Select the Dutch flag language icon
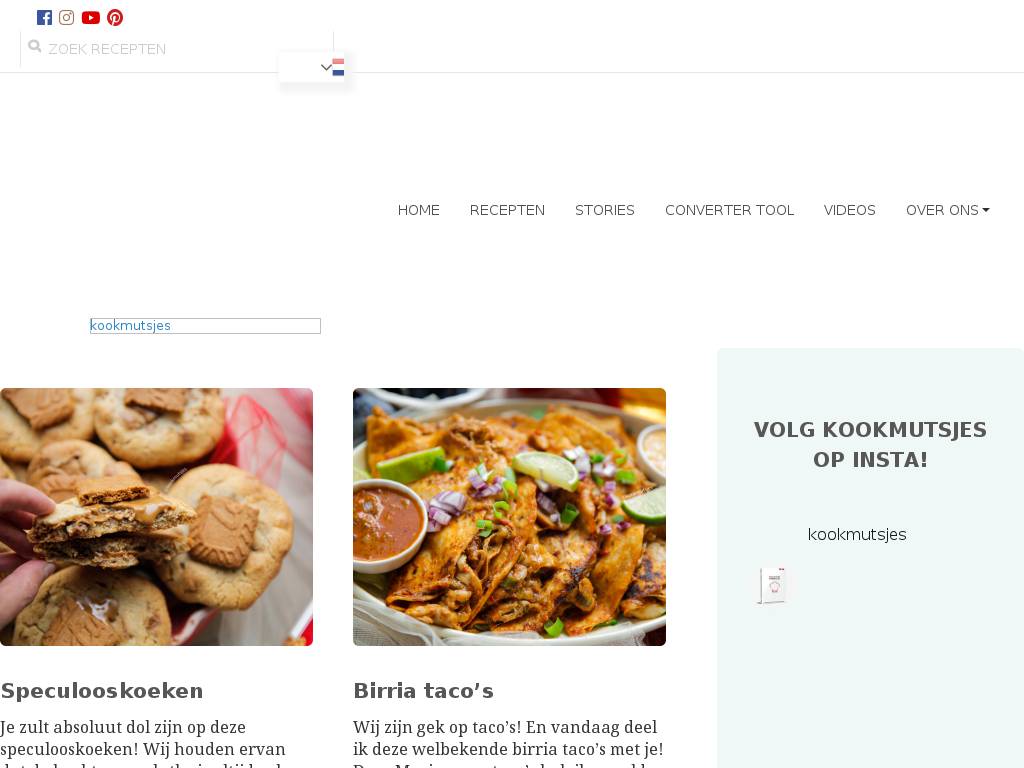 click(x=338, y=67)
